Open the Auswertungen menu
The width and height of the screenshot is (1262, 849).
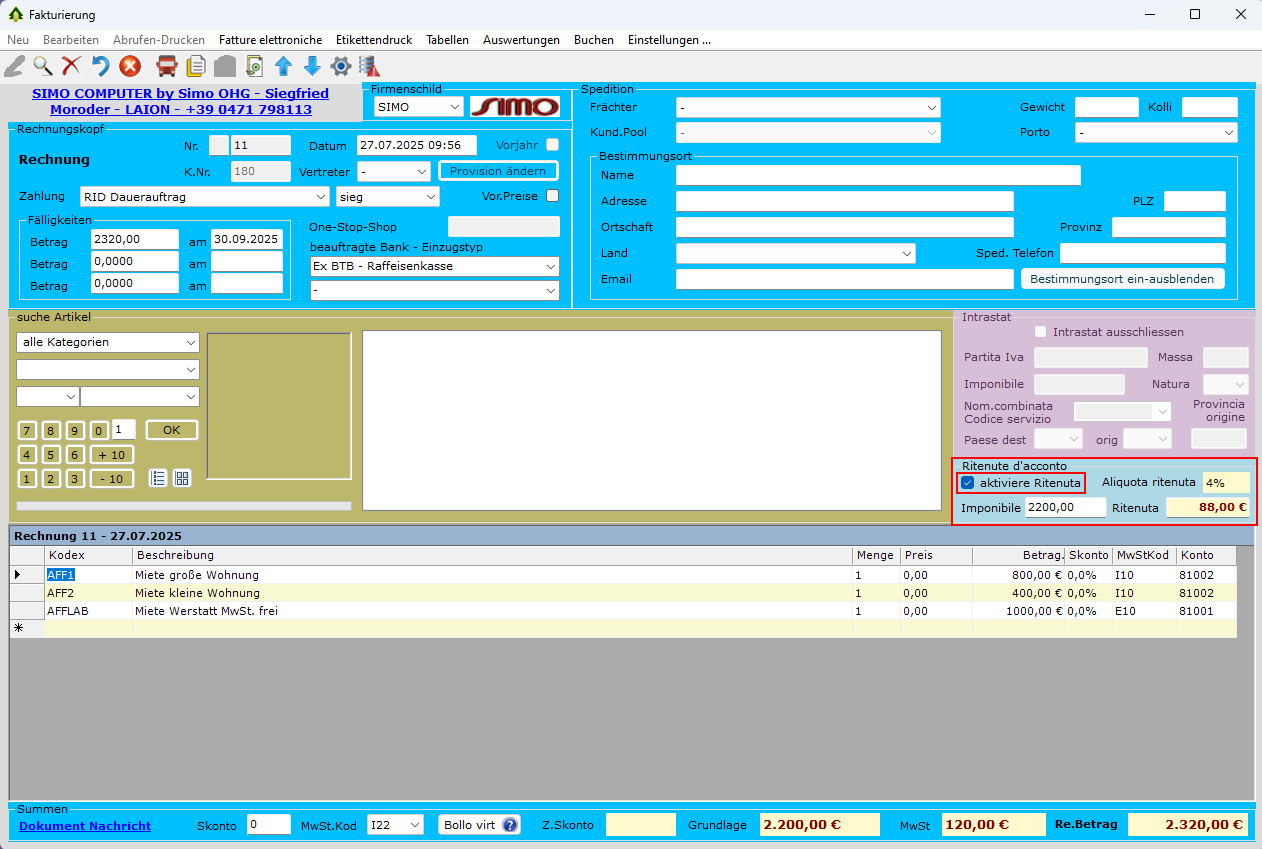pos(521,40)
